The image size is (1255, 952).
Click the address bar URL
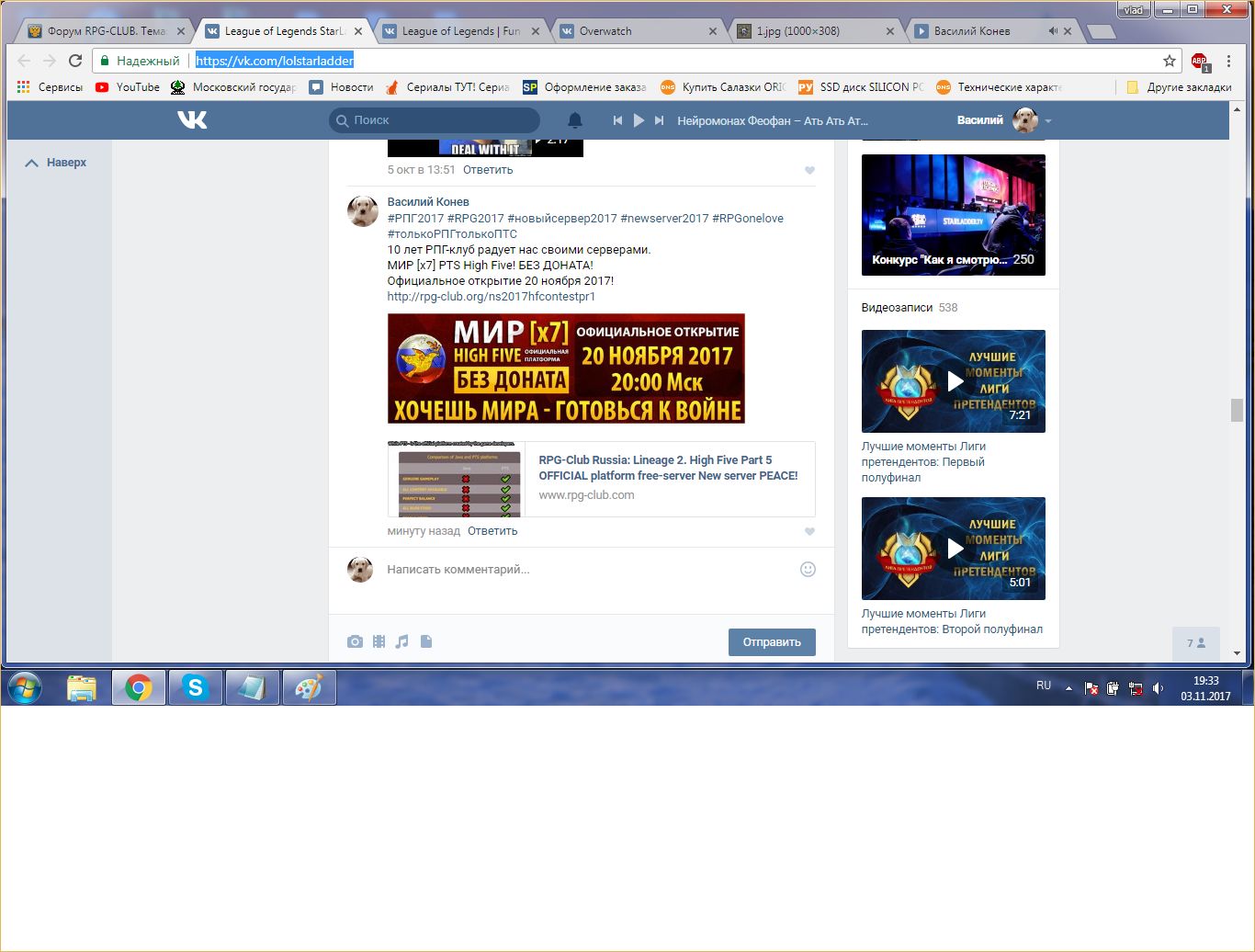coord(275,61)
